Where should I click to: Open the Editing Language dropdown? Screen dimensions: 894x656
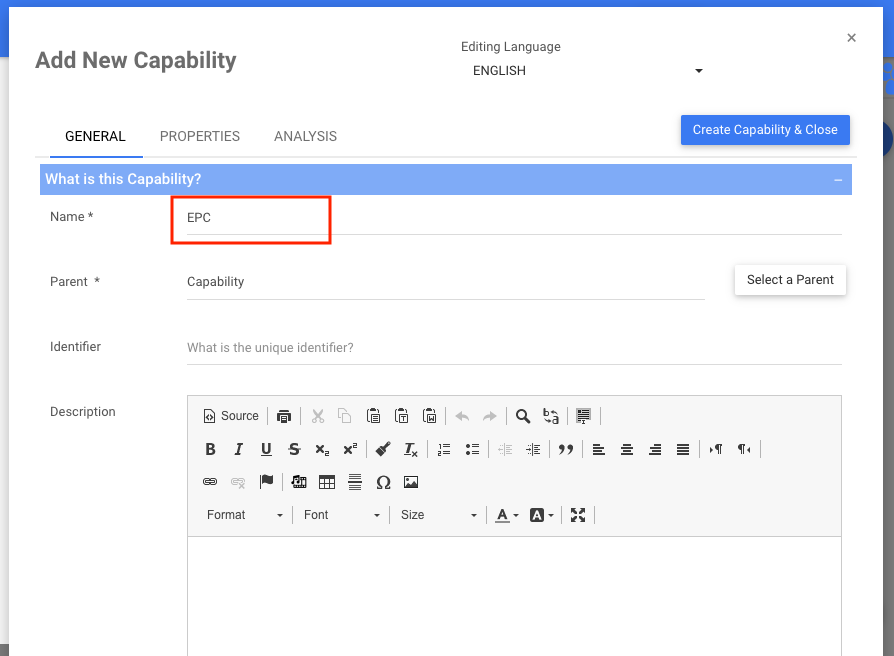[x=588, y=71]
